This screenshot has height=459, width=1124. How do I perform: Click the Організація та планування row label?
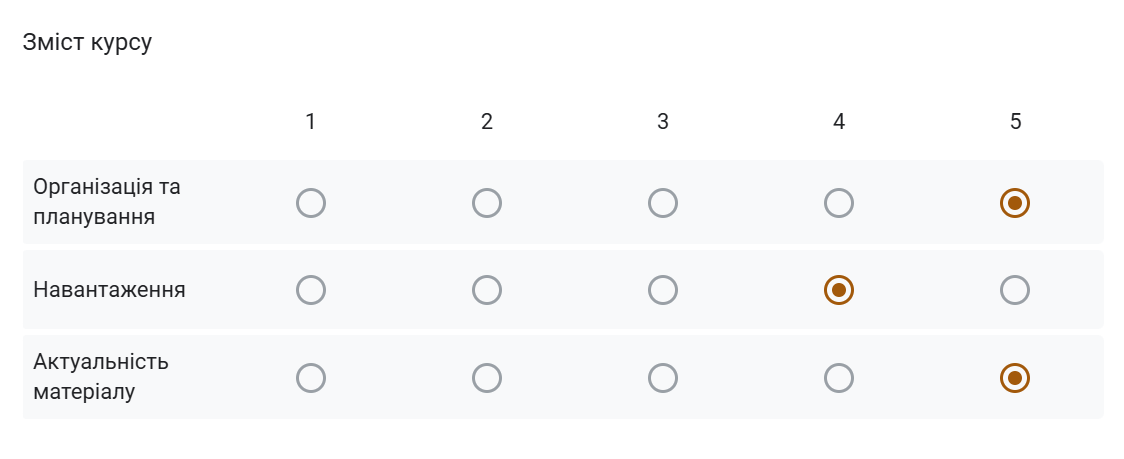107,202
